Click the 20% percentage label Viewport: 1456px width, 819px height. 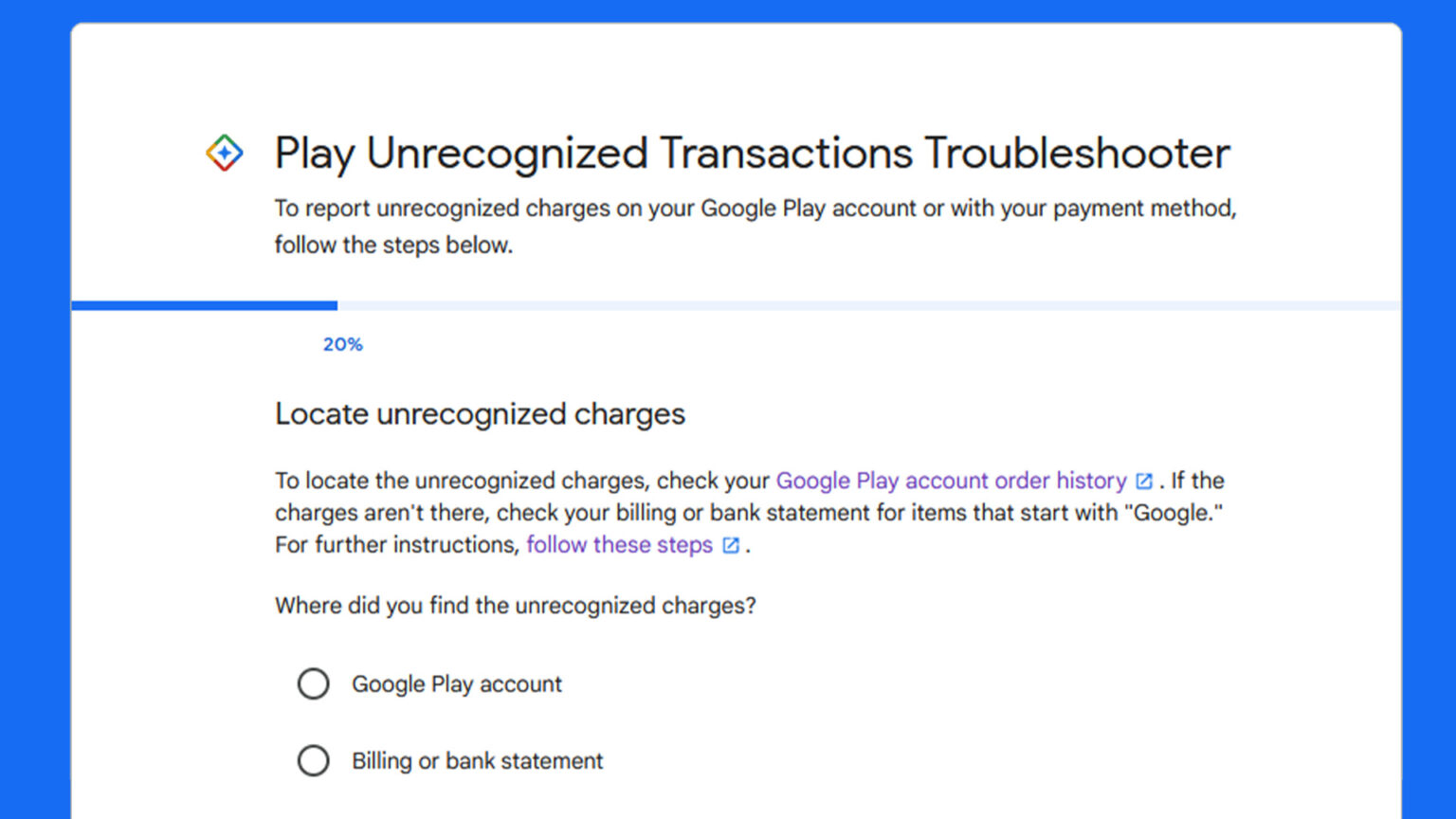[342, 344]
